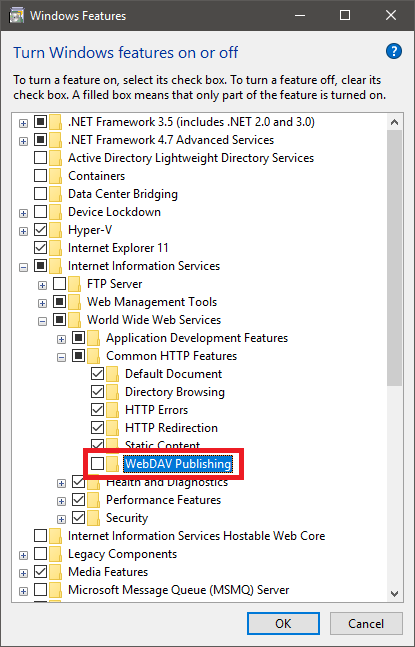Check Internet Information Services Hostable Web Core
This screenshot has height=647, width=415.
(x=40, y=536)
